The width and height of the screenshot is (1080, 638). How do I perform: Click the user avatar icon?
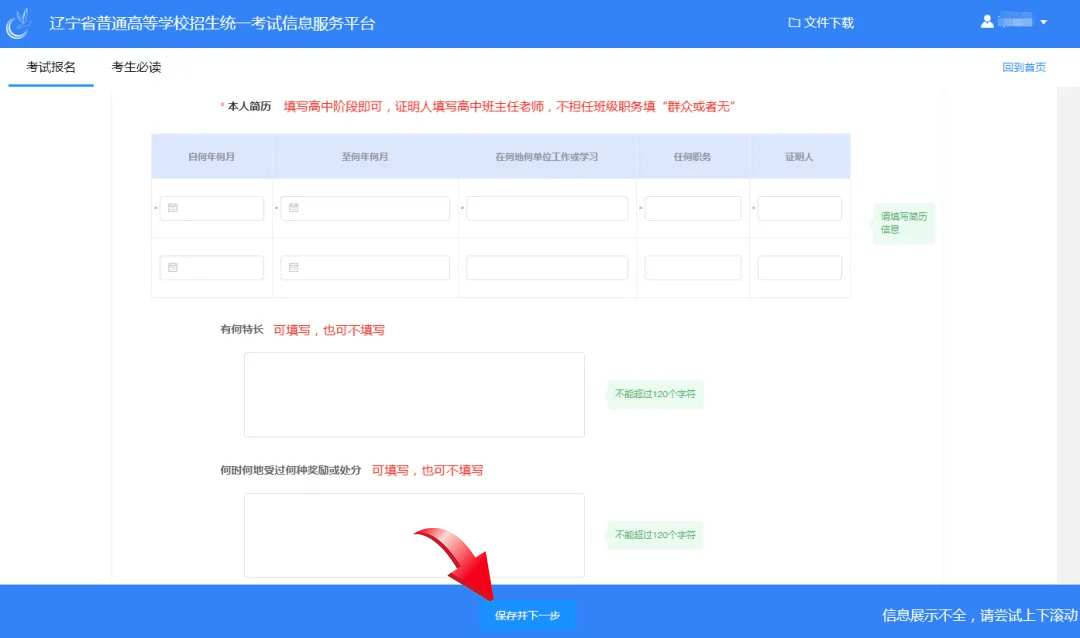988,22
